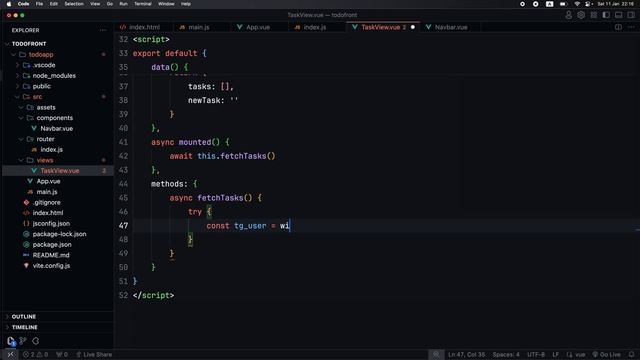Switch to main.js tab
640x360 pixels.
(199, 27)
